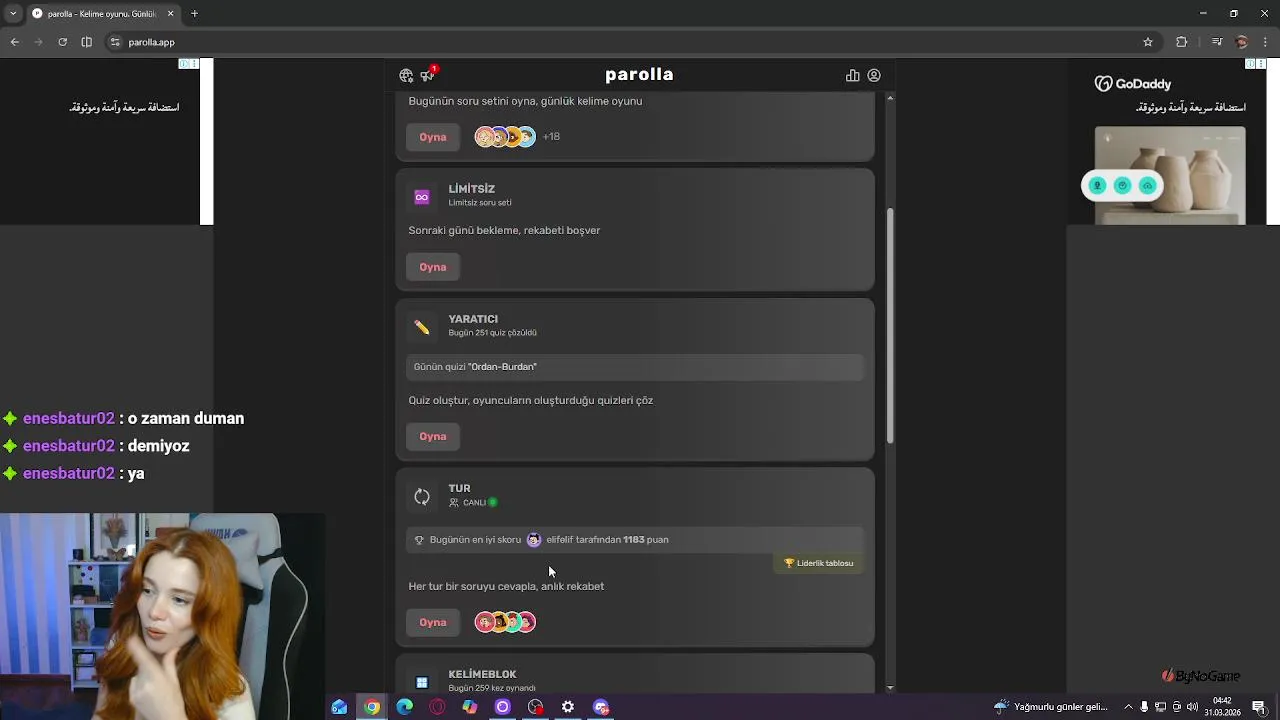1280x720 pixels.
Task: Open volume control in system tray
Action: point(1192,707)
